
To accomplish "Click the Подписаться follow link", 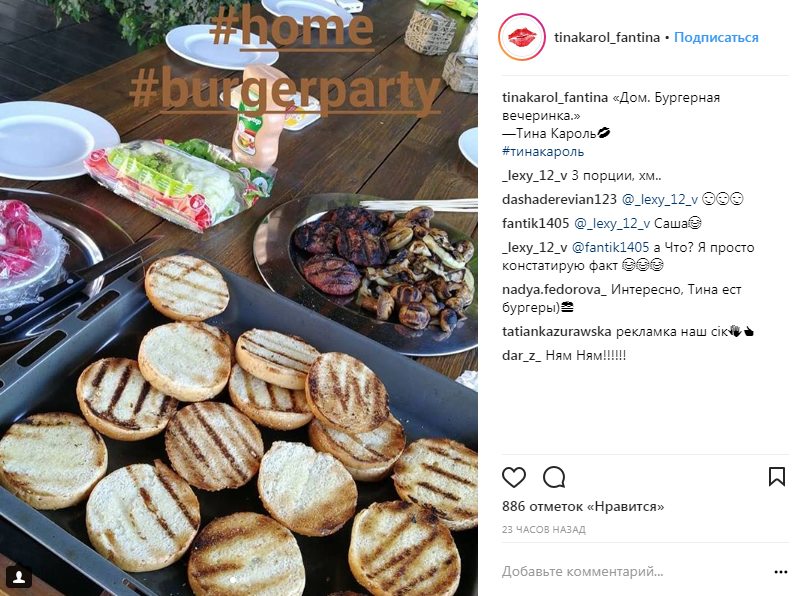I will 716,37.
